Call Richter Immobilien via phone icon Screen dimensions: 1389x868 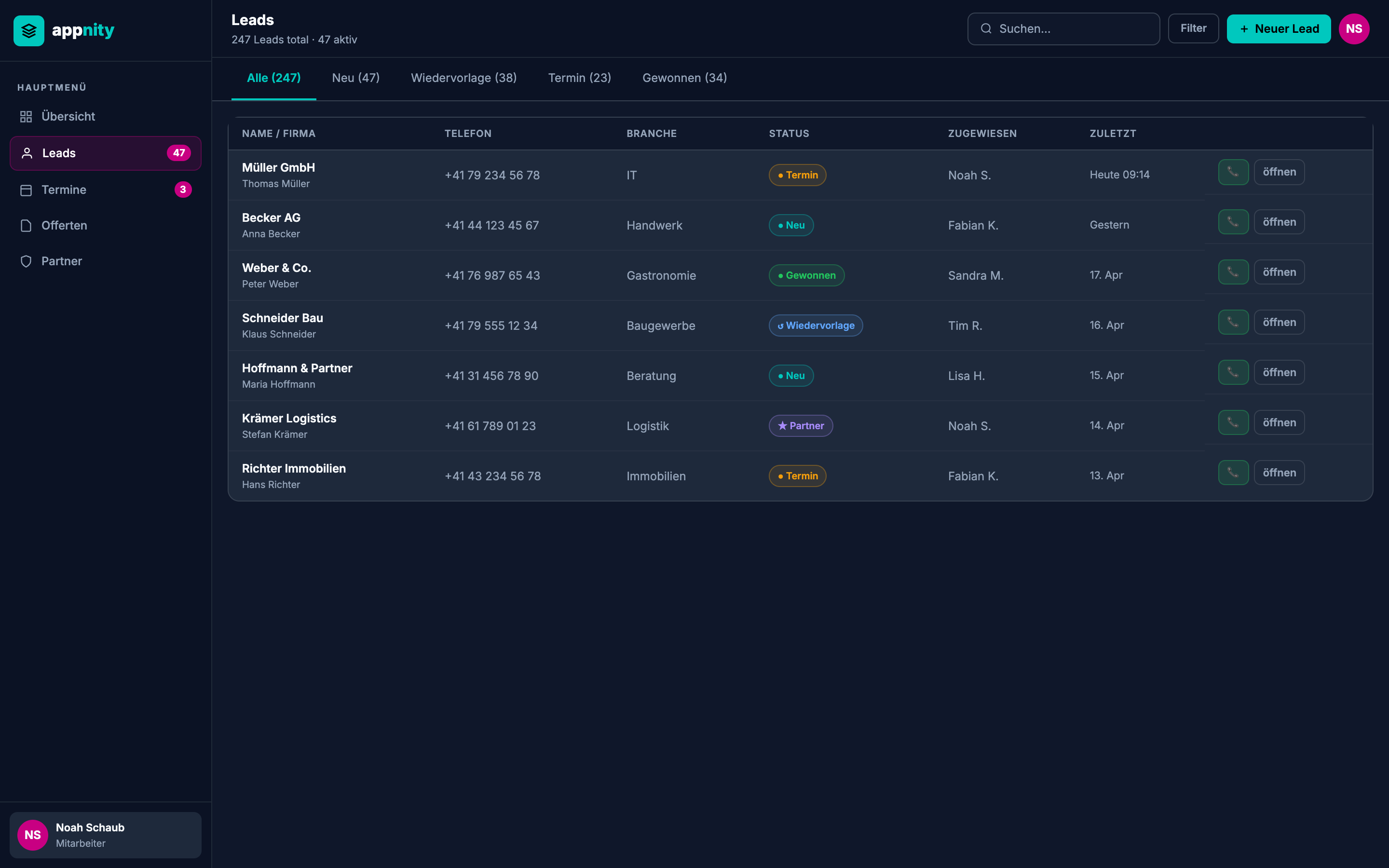1233,473
